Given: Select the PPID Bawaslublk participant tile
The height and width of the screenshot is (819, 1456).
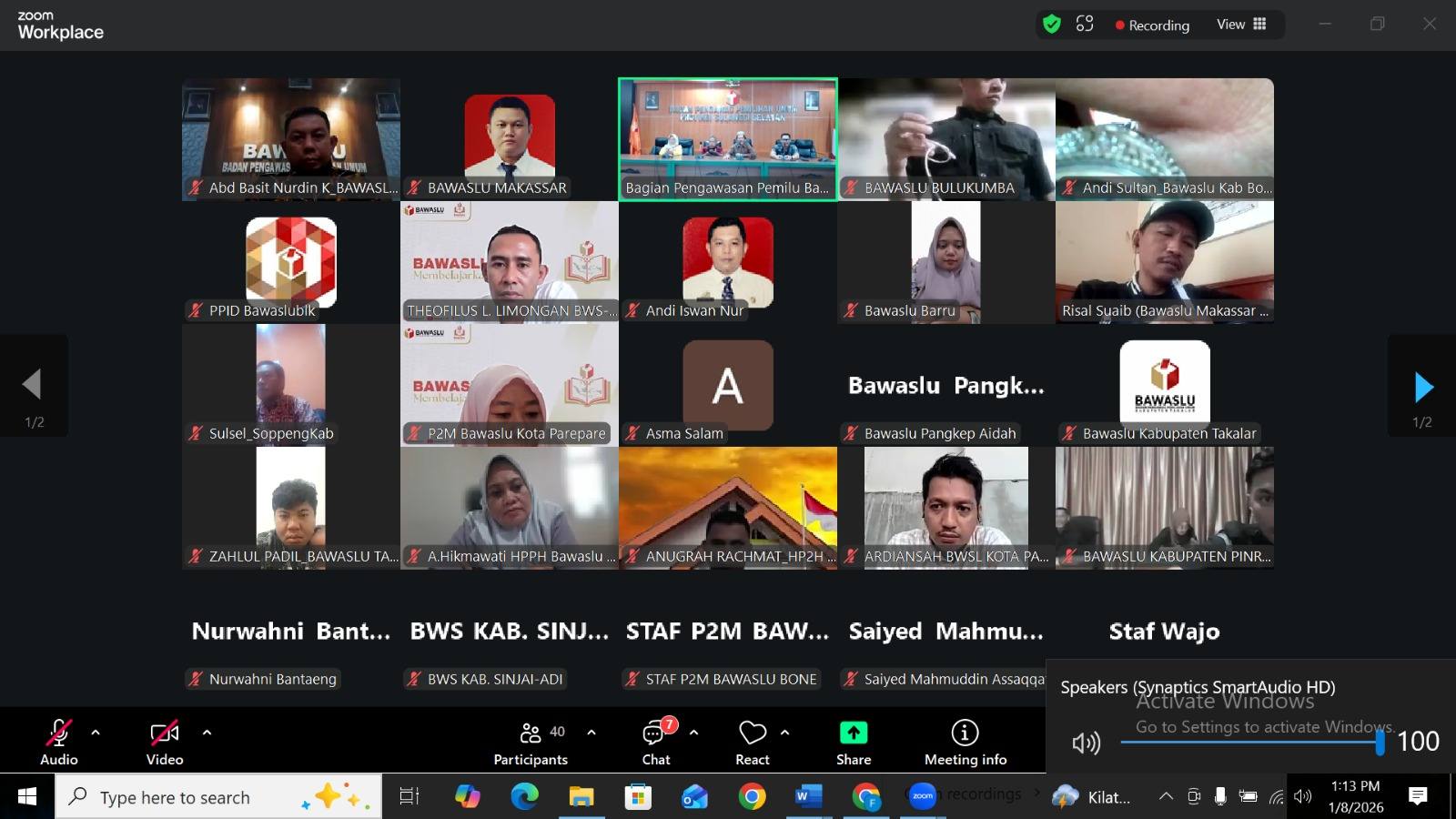Looking at the screenshot, I should [x=291, y=262].
